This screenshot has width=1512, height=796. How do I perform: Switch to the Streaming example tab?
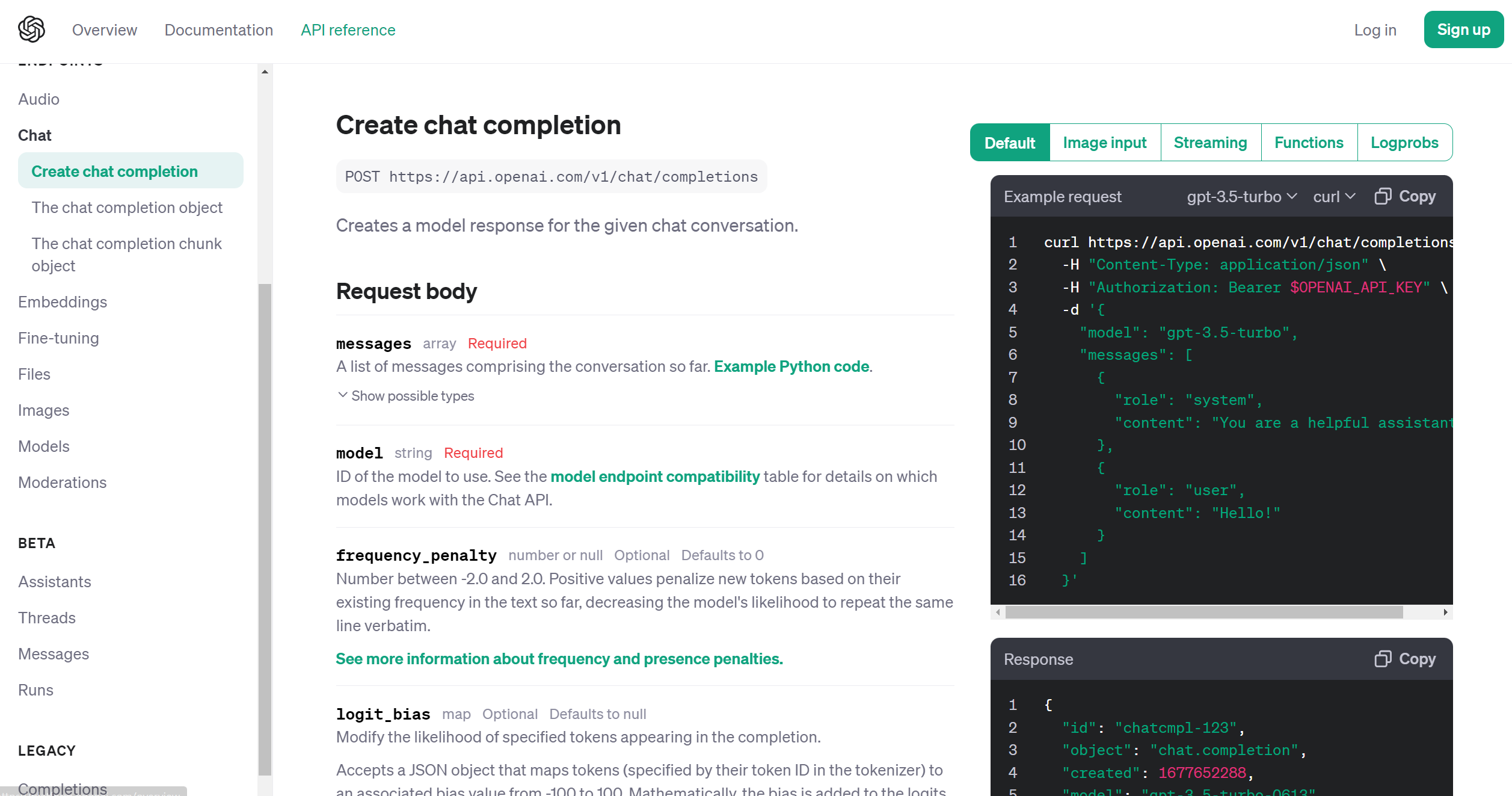click(x=1210, y=143)
